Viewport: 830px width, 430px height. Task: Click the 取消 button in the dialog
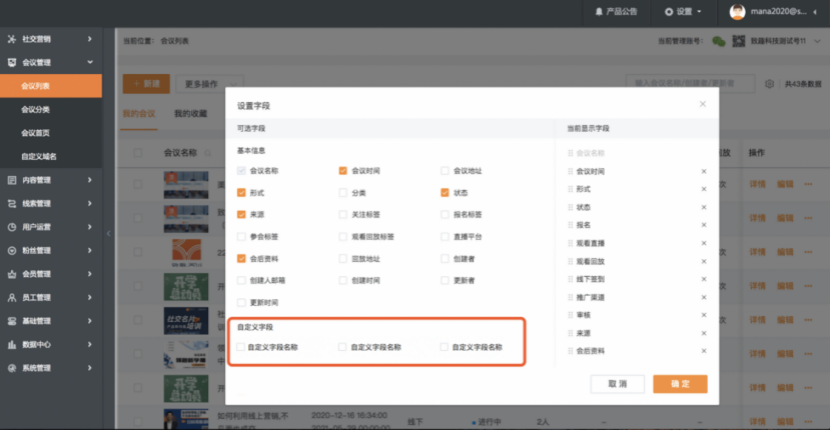[617, 384]
